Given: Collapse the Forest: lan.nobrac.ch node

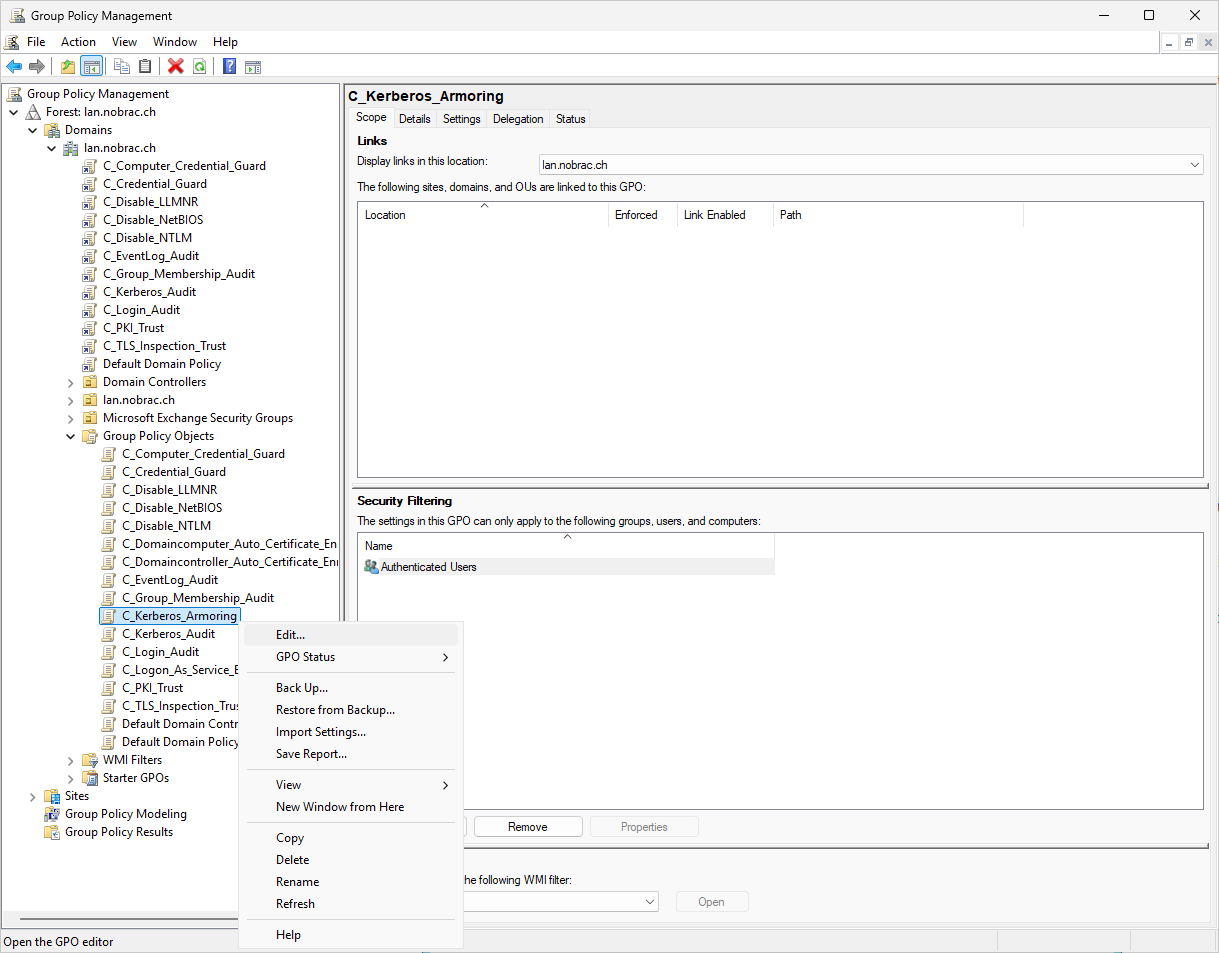Looking at the screenshot, I should pos(14,112).
